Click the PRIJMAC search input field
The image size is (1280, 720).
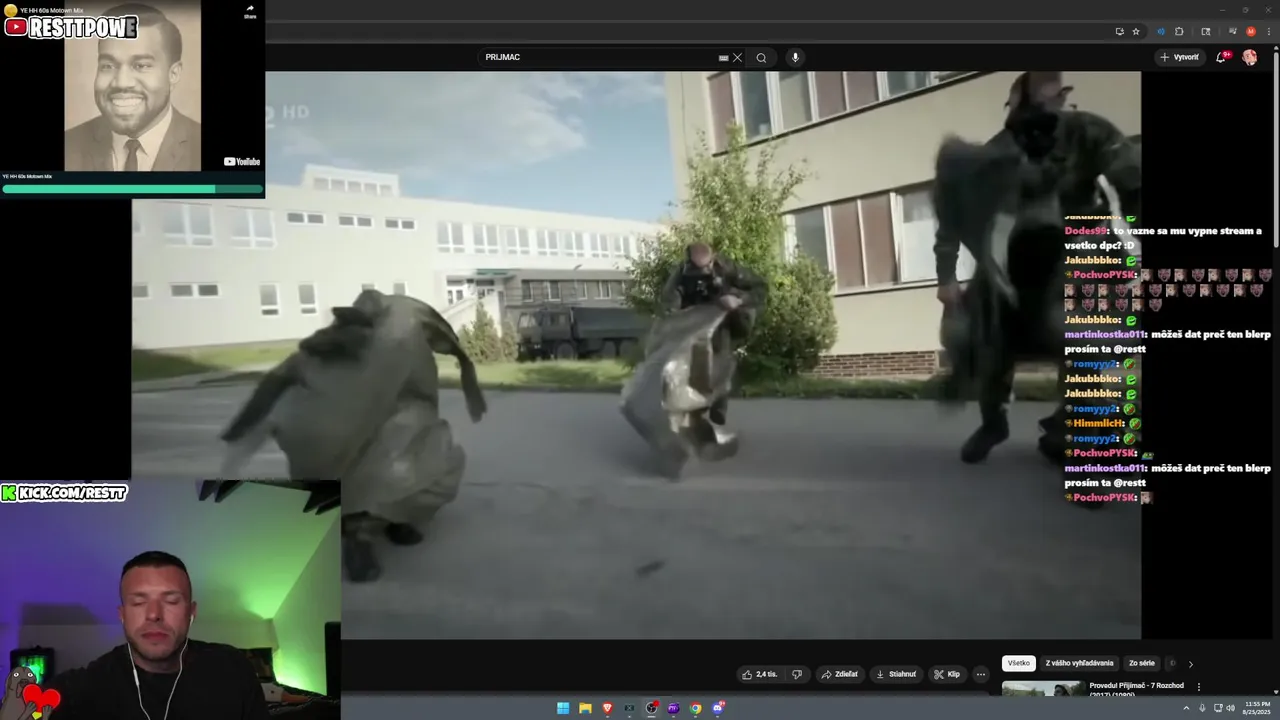click(600, 58)
